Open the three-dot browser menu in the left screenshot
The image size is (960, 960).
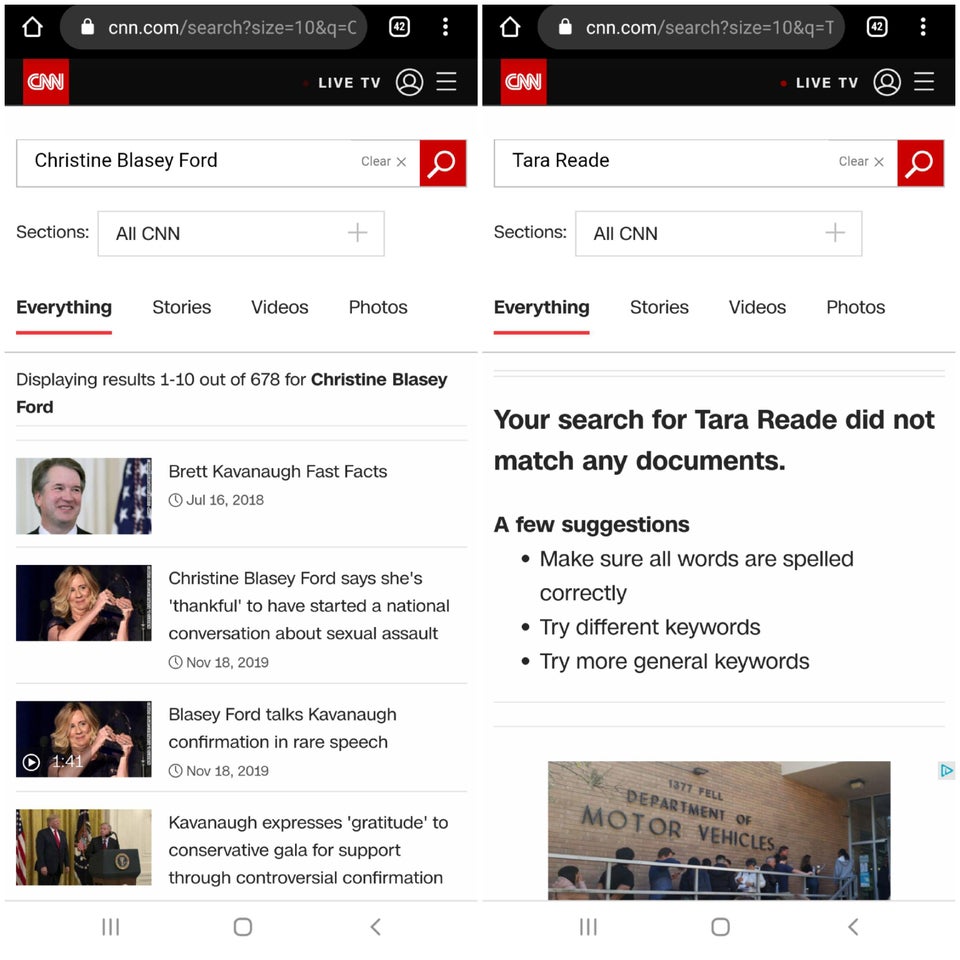coord(445,26)
